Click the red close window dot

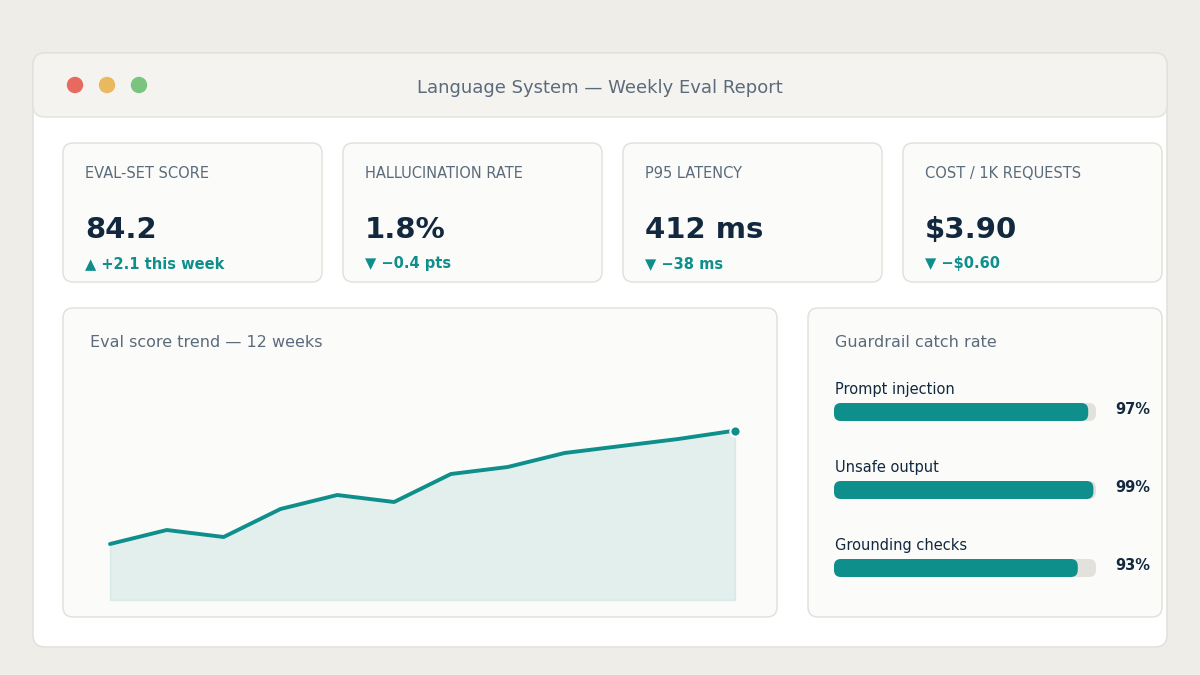[75, 85]
